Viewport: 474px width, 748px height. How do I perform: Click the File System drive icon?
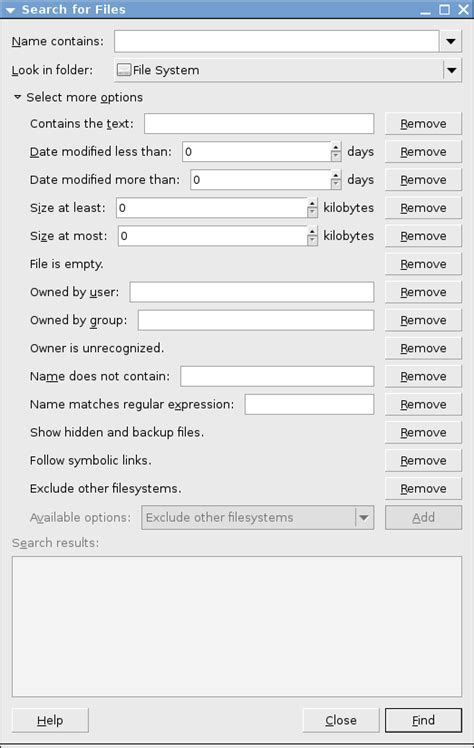[124, 70]
